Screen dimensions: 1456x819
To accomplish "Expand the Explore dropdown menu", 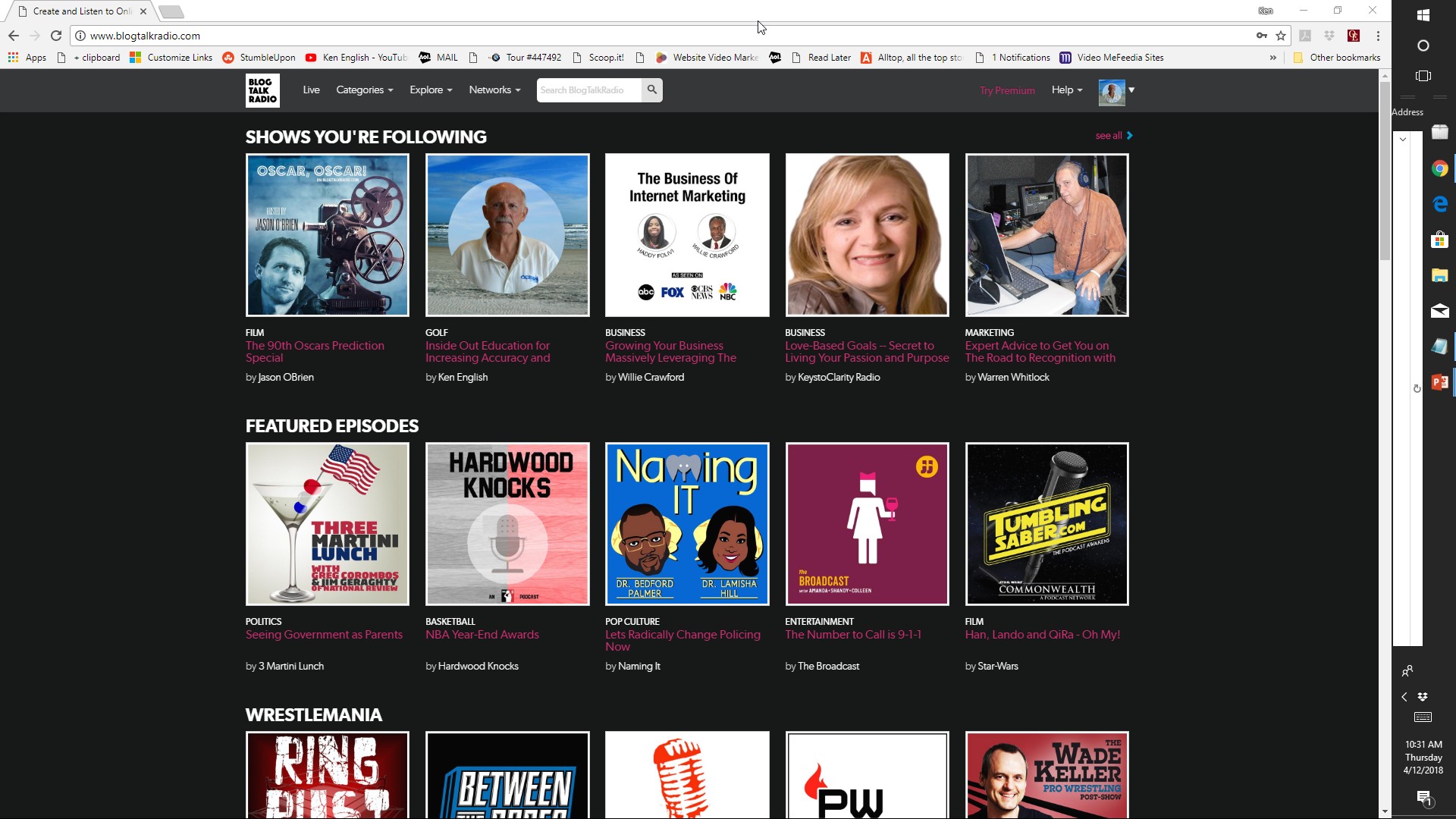I will (x=431, y=90).
